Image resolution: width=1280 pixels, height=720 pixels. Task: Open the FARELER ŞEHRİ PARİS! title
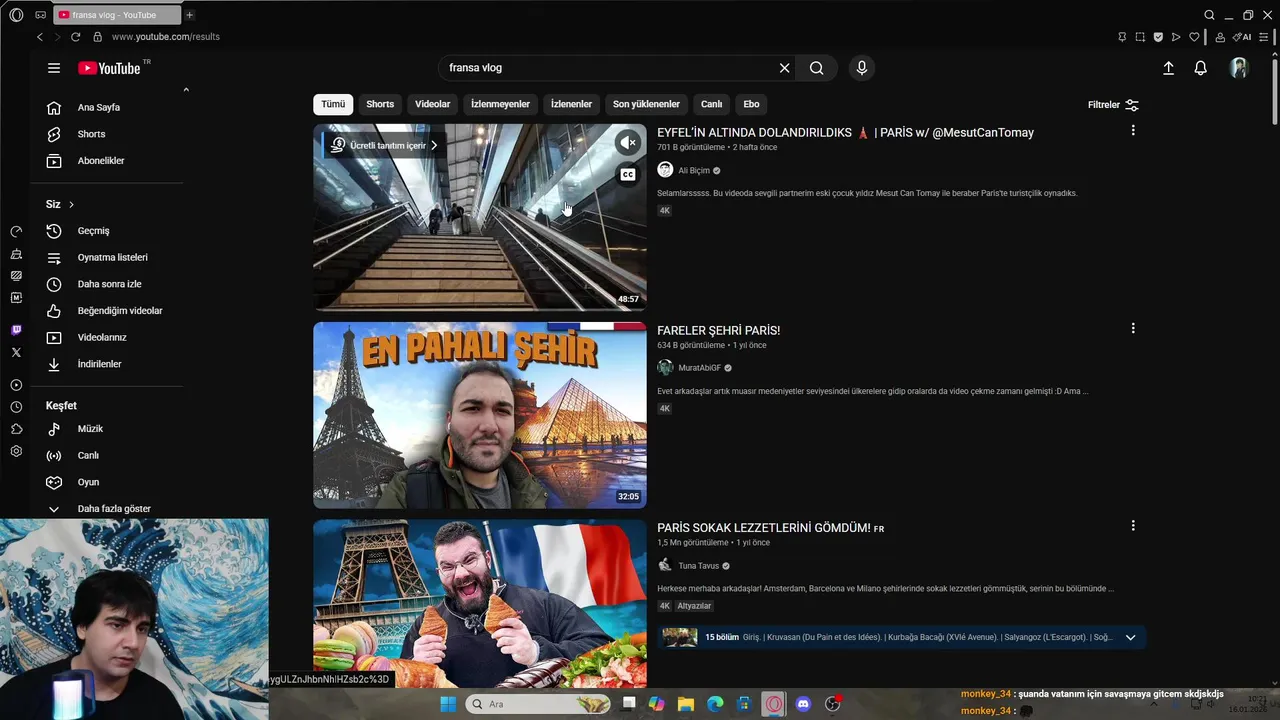(x=718, y=330)
